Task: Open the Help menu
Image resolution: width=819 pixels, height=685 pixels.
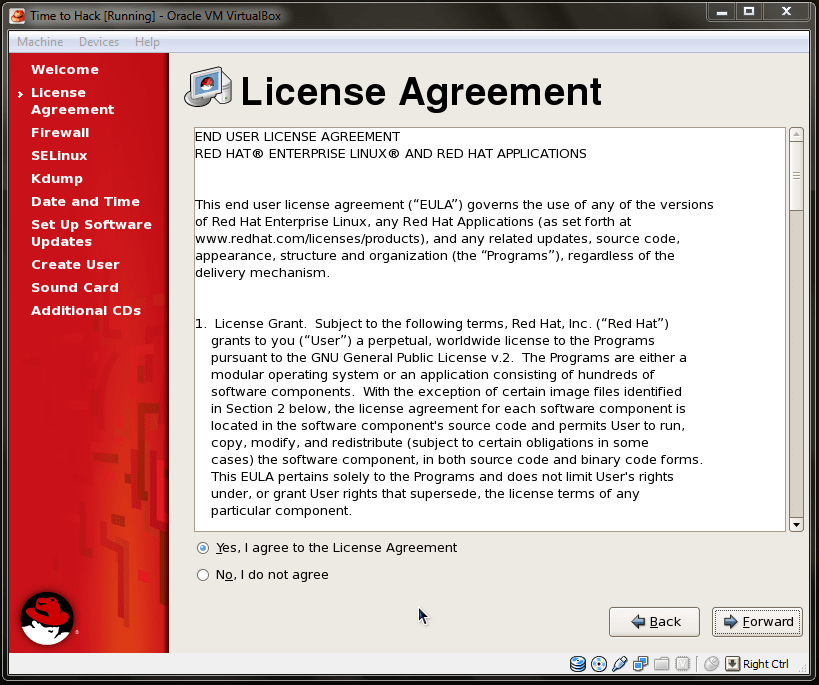Action: click(147, 42)
